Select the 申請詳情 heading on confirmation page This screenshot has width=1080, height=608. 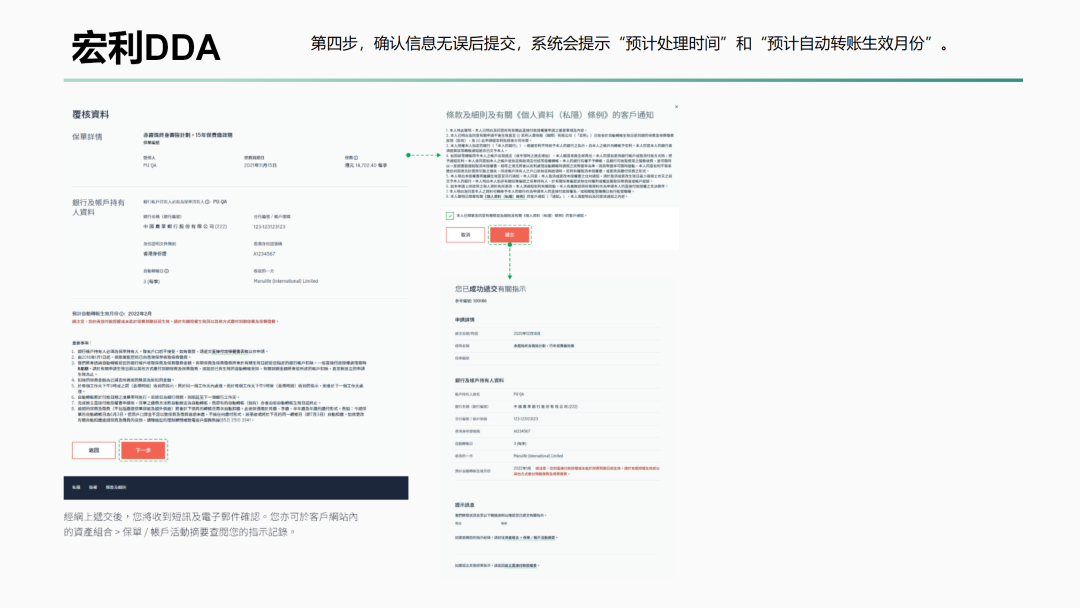tap(464, 320)
